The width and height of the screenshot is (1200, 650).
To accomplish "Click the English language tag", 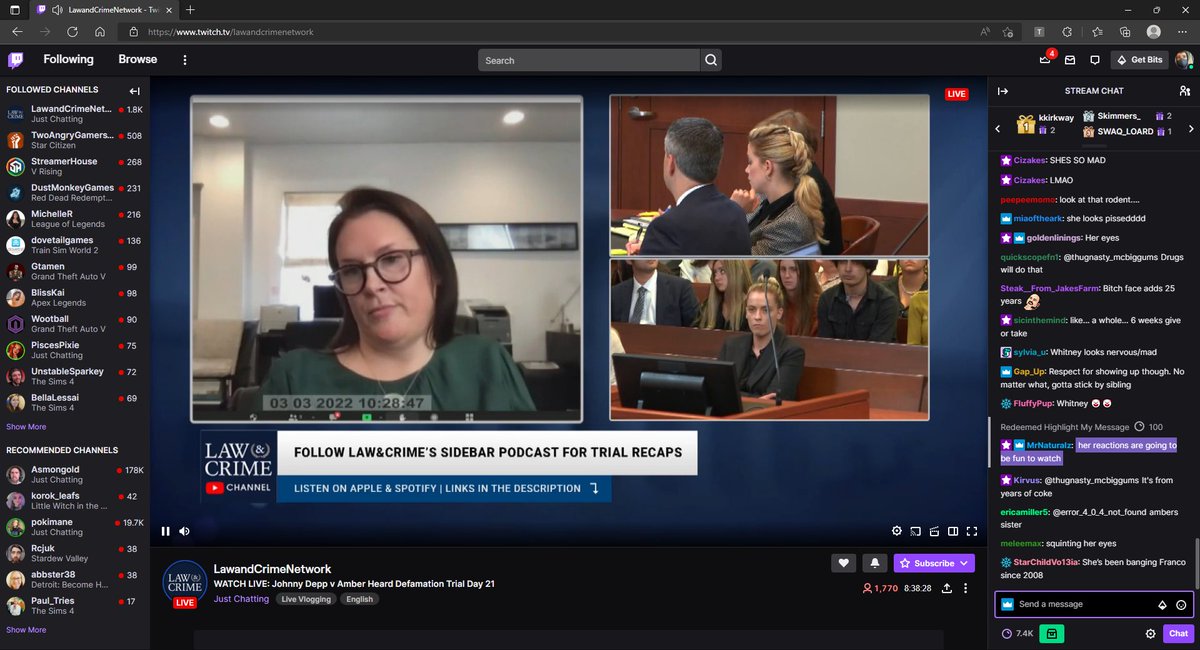I will (x=360, y=599).
